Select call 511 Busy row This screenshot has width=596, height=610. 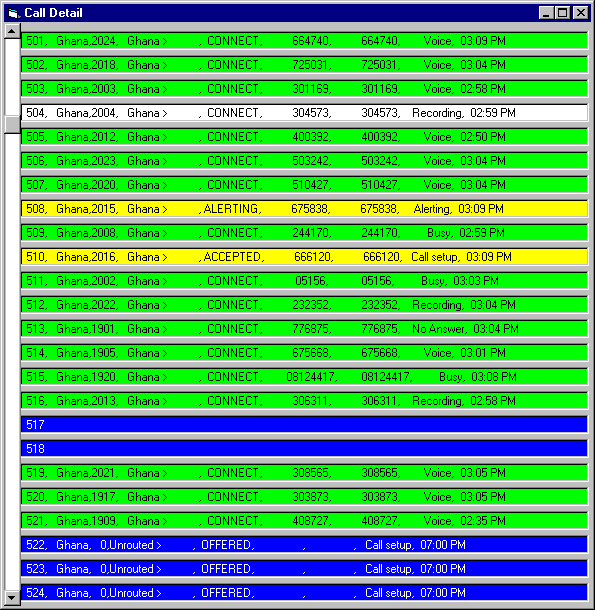tap(304, 281)
